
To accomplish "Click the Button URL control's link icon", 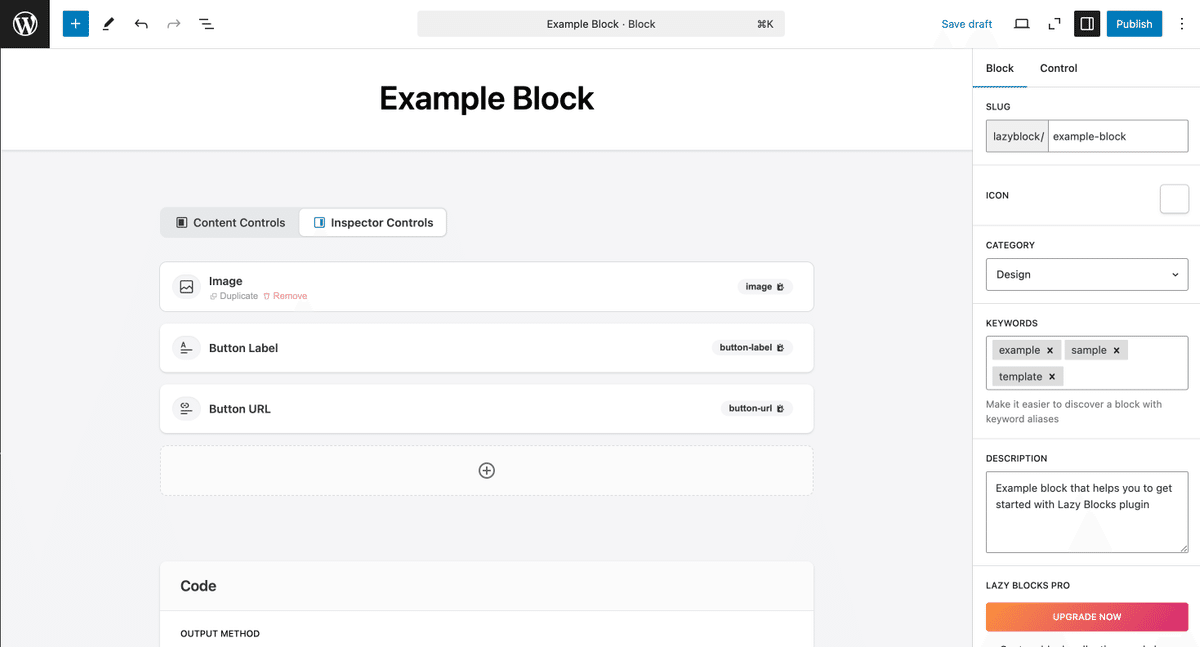I will [186, 408].
